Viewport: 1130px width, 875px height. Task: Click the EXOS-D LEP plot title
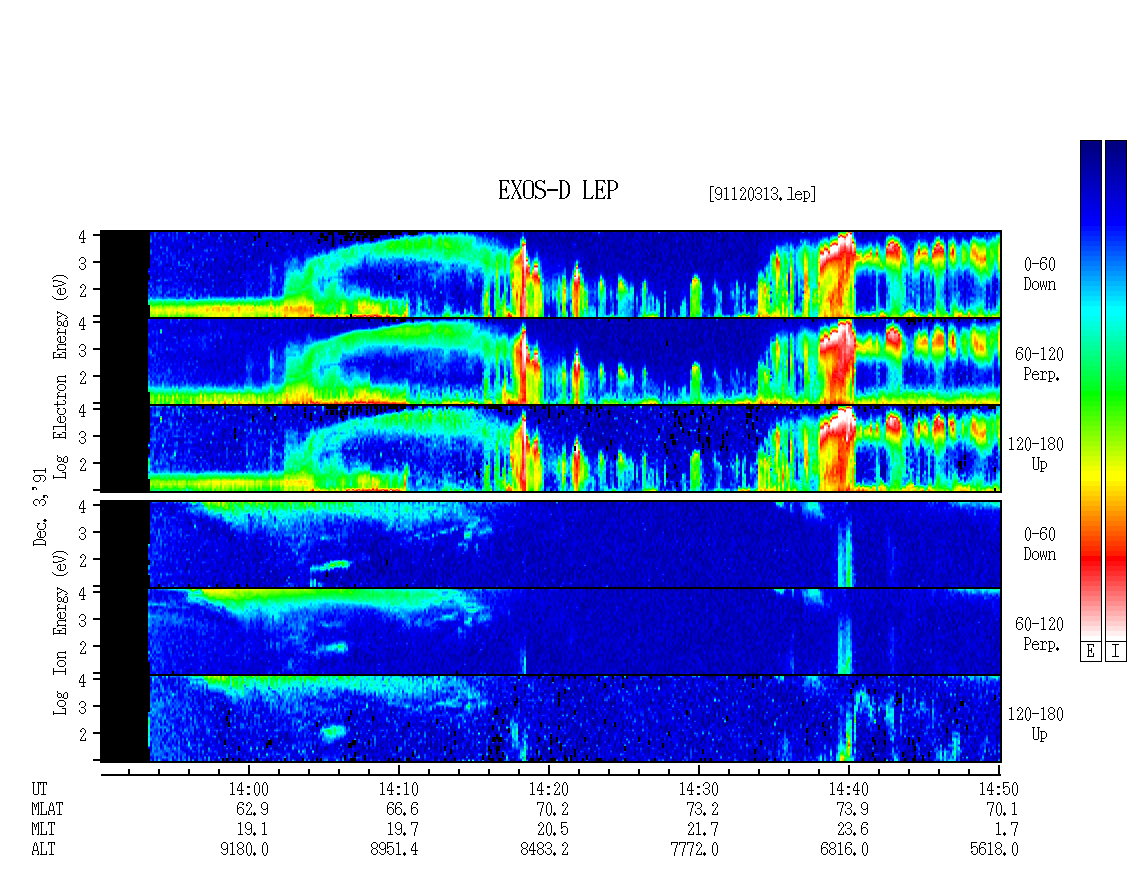pos(558,190)
